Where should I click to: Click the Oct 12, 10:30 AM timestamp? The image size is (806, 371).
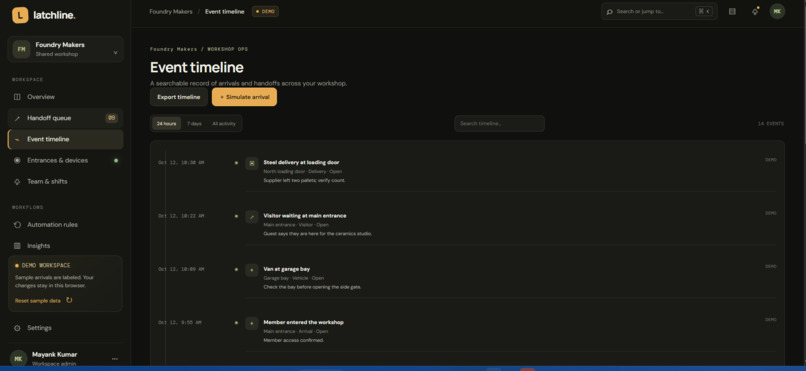181,162
